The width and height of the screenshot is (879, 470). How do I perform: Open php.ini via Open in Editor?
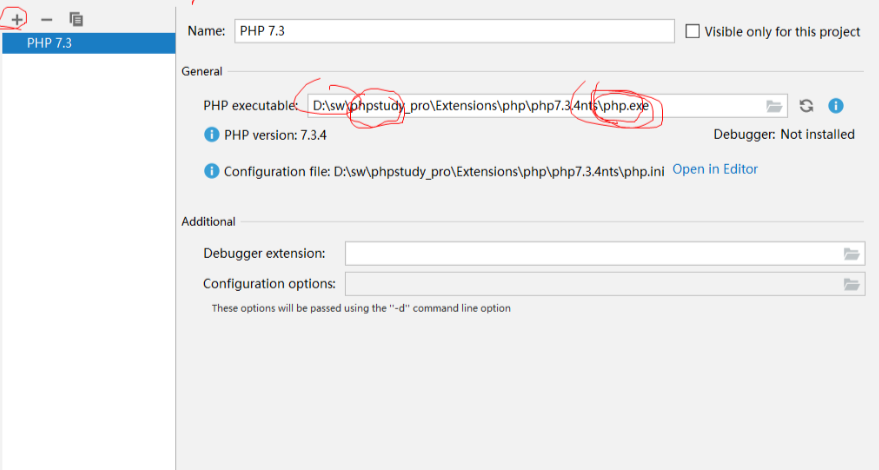[x=715, y=169]
